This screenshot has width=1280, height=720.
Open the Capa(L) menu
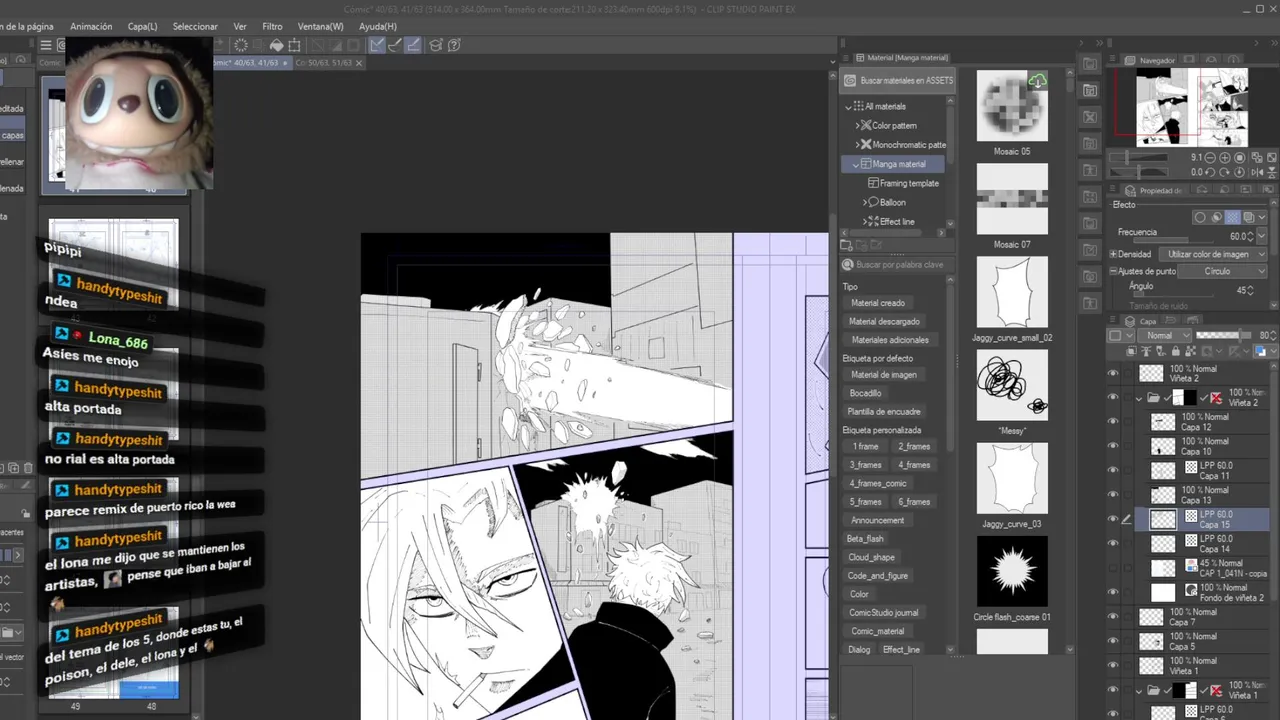coord(143,26)
